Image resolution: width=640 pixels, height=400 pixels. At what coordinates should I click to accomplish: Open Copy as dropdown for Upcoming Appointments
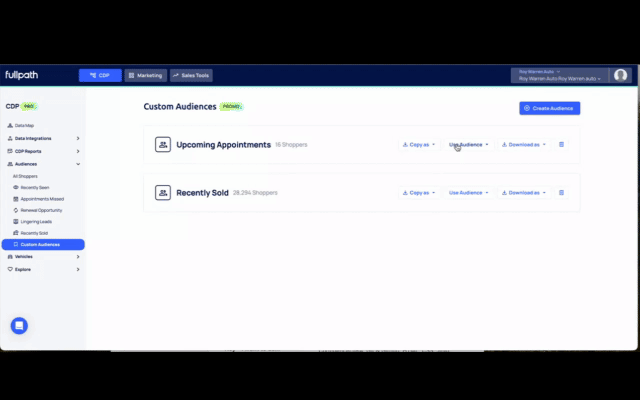[418, 145]
